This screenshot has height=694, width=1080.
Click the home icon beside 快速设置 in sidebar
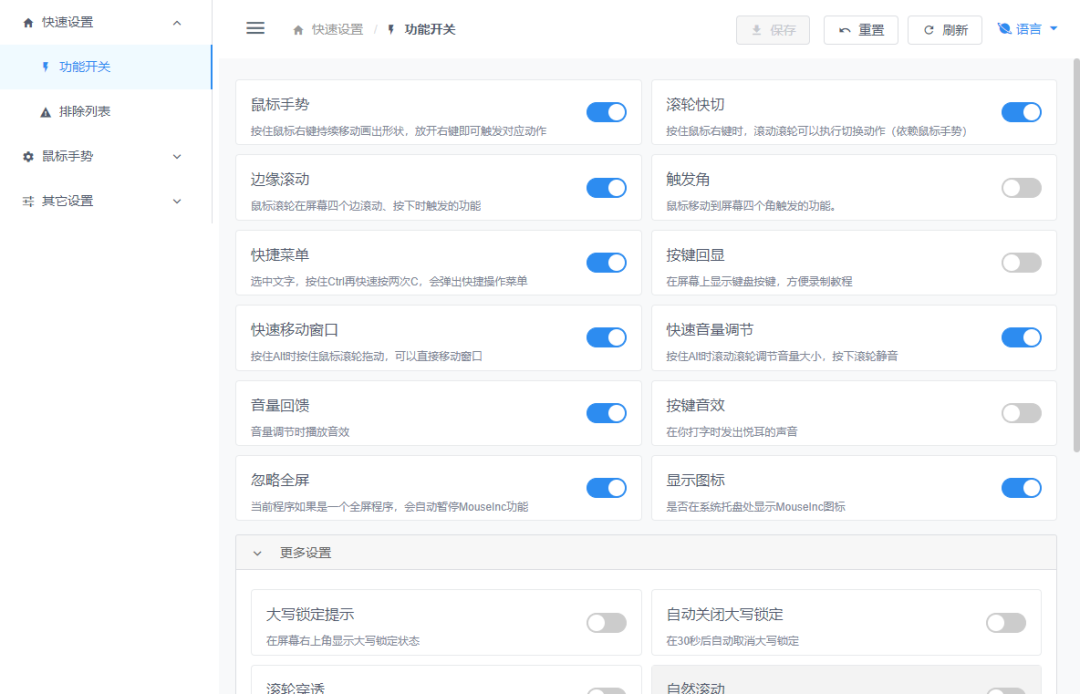point(28,22)
